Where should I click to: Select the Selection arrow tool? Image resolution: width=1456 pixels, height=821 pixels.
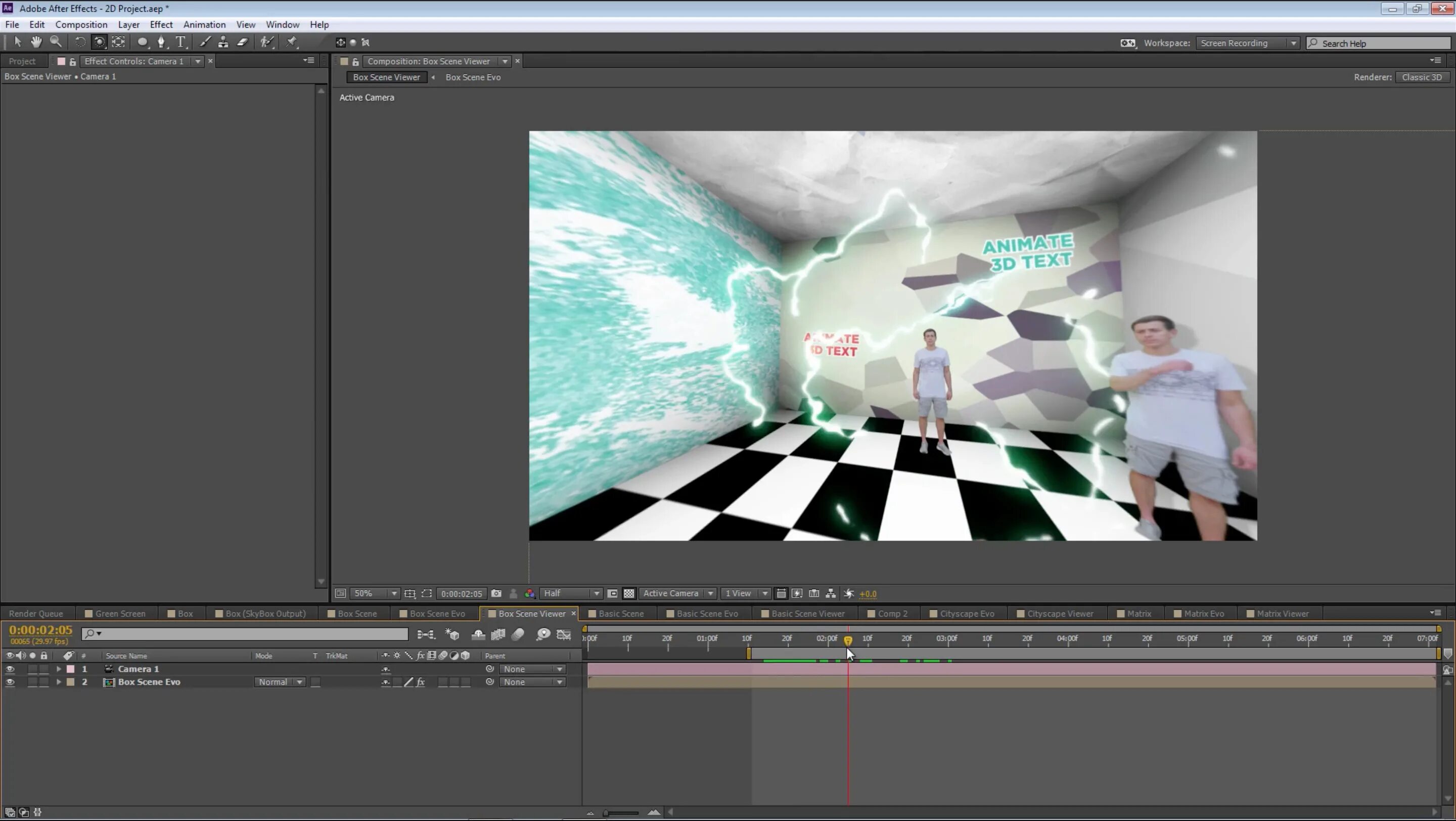17,42
